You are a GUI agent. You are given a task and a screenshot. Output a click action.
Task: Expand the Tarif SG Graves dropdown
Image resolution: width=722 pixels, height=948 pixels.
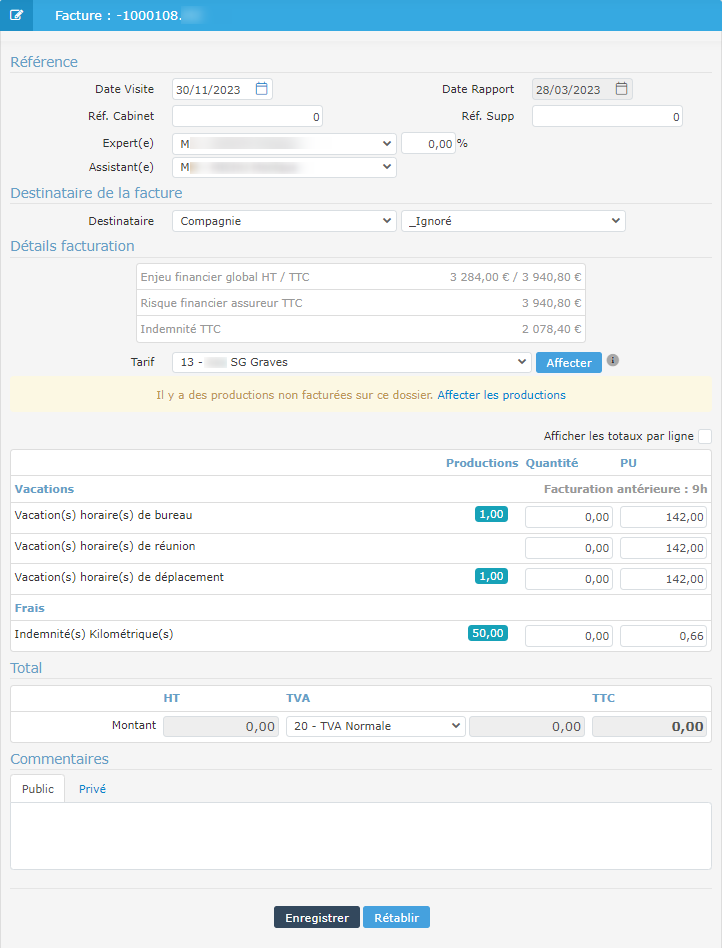point(351,362)
